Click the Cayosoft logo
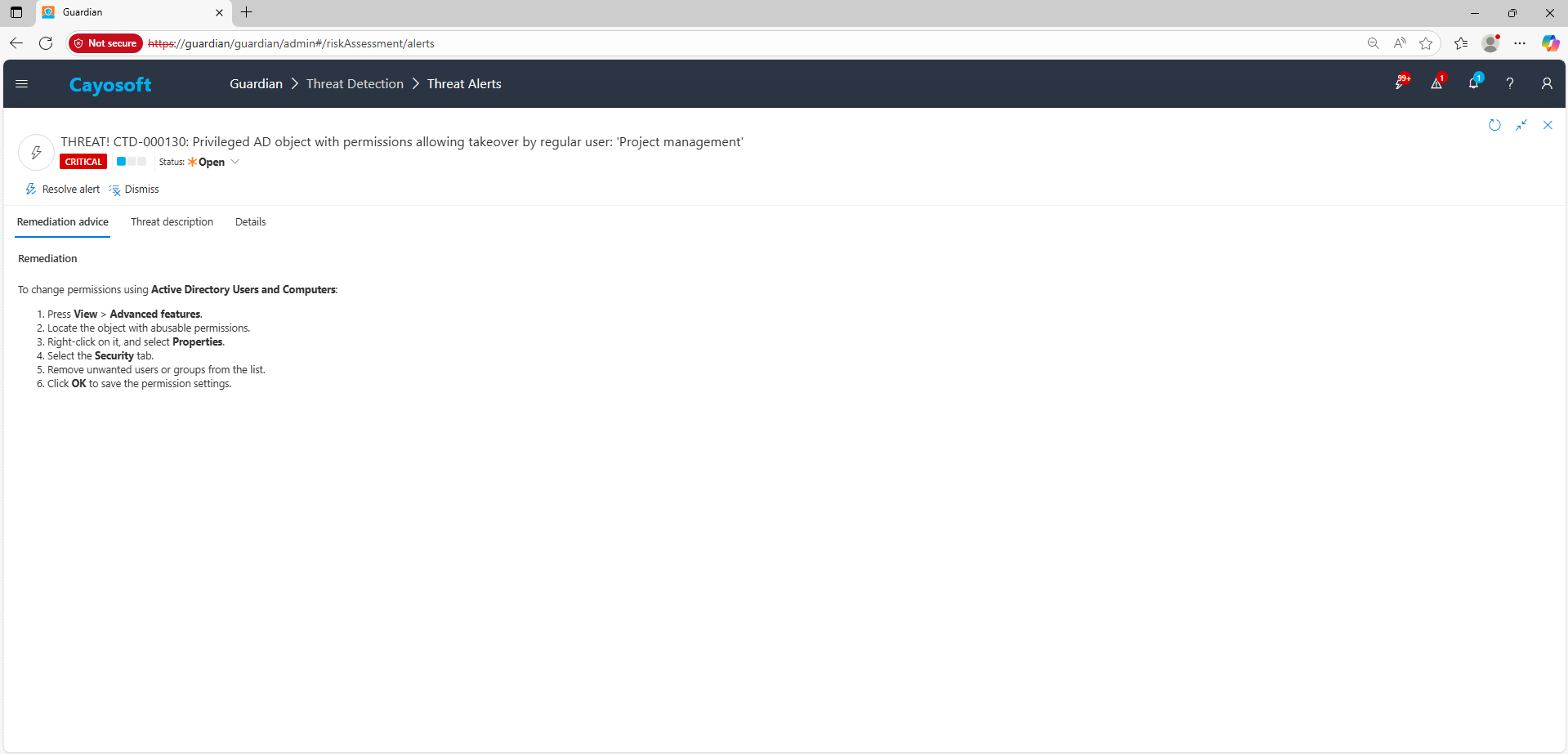 click(110, 85)
